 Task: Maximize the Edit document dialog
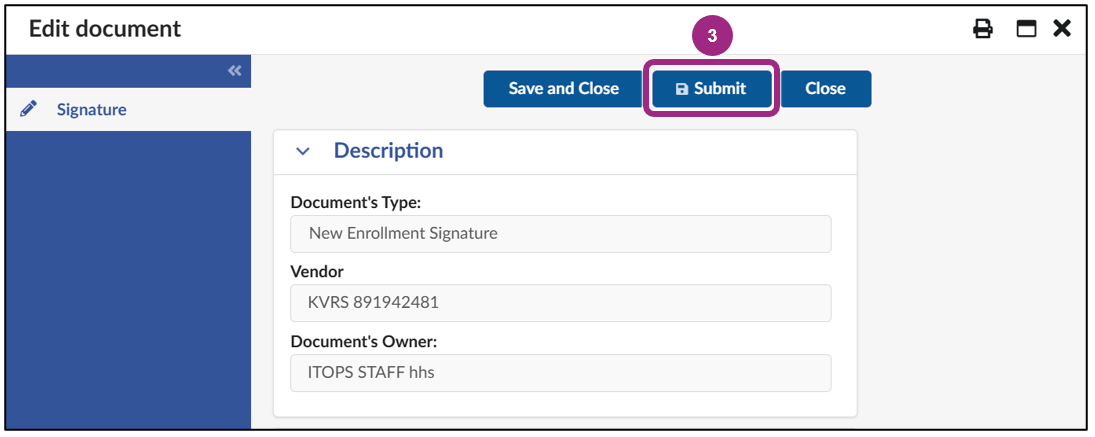(1026, 29)
